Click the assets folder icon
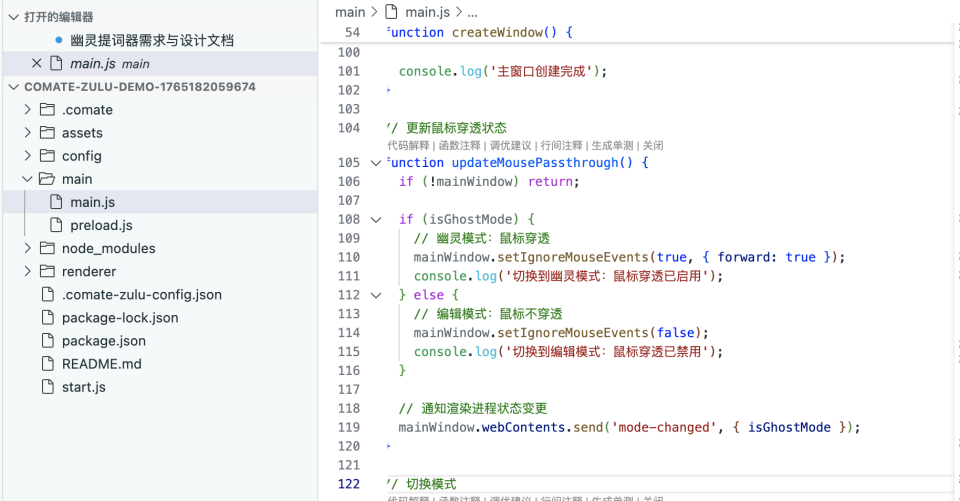This screenshot has height=501, width=960. (47, 133)
